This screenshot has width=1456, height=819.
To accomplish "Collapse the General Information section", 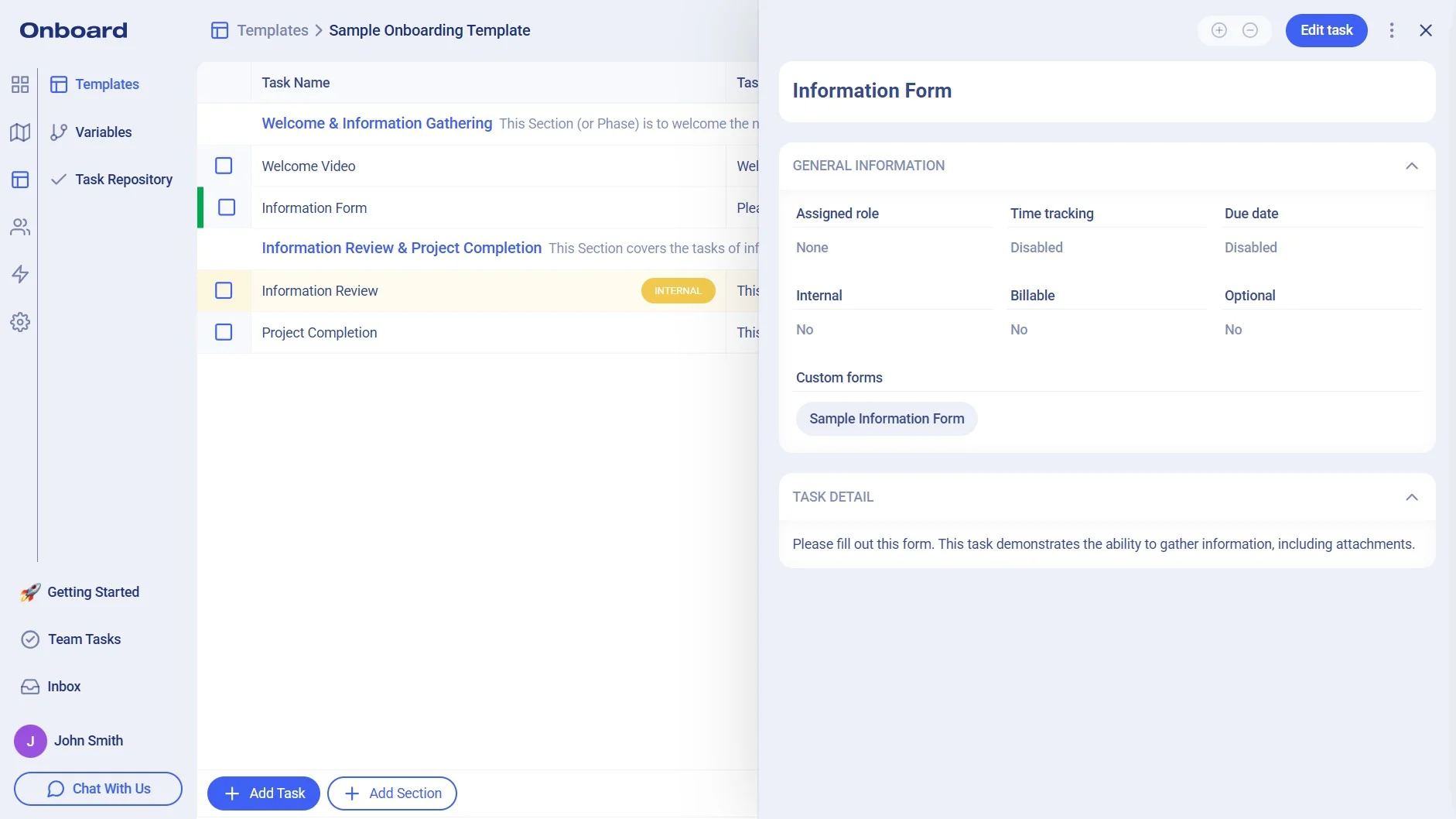I will 1412,166.
